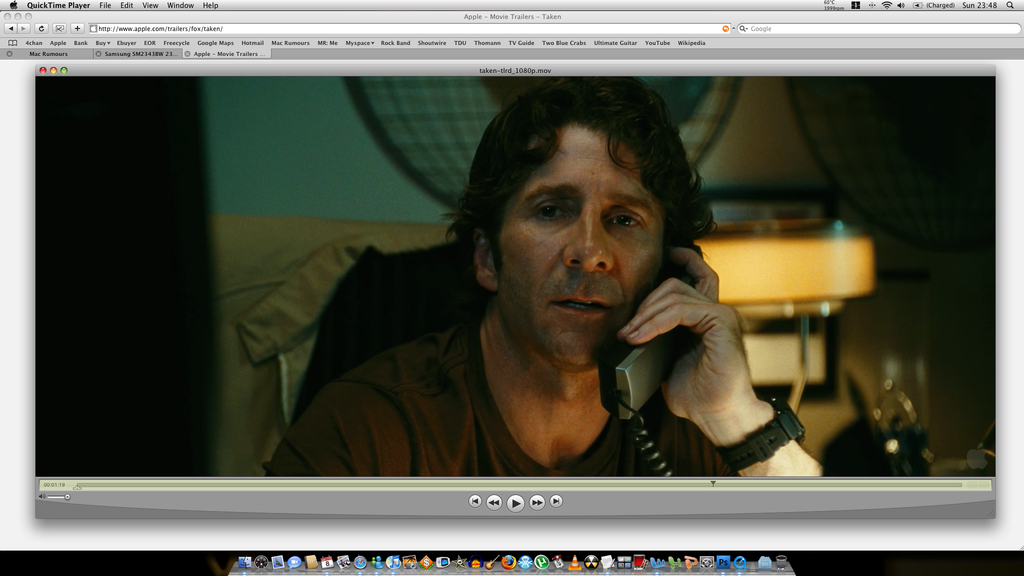Expand the Buy bookmarks folder

click(103, 43)
